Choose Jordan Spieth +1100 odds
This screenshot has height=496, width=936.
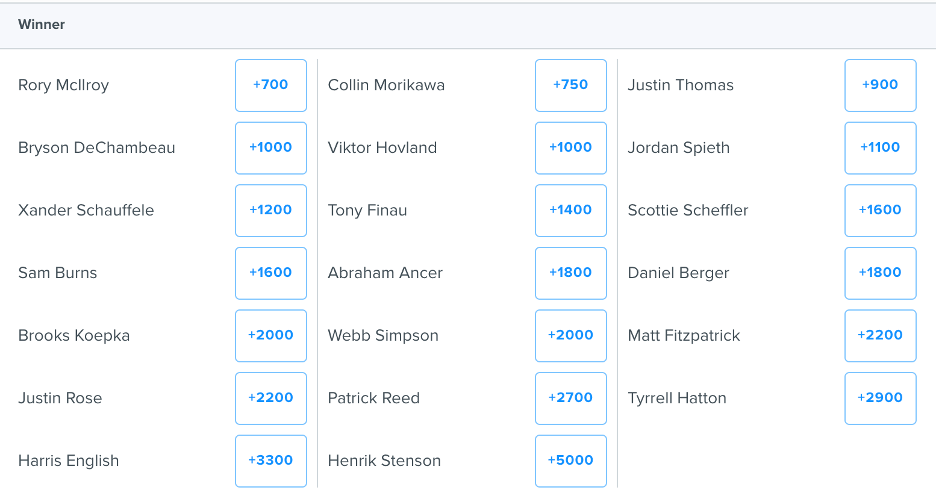point(880,148)
